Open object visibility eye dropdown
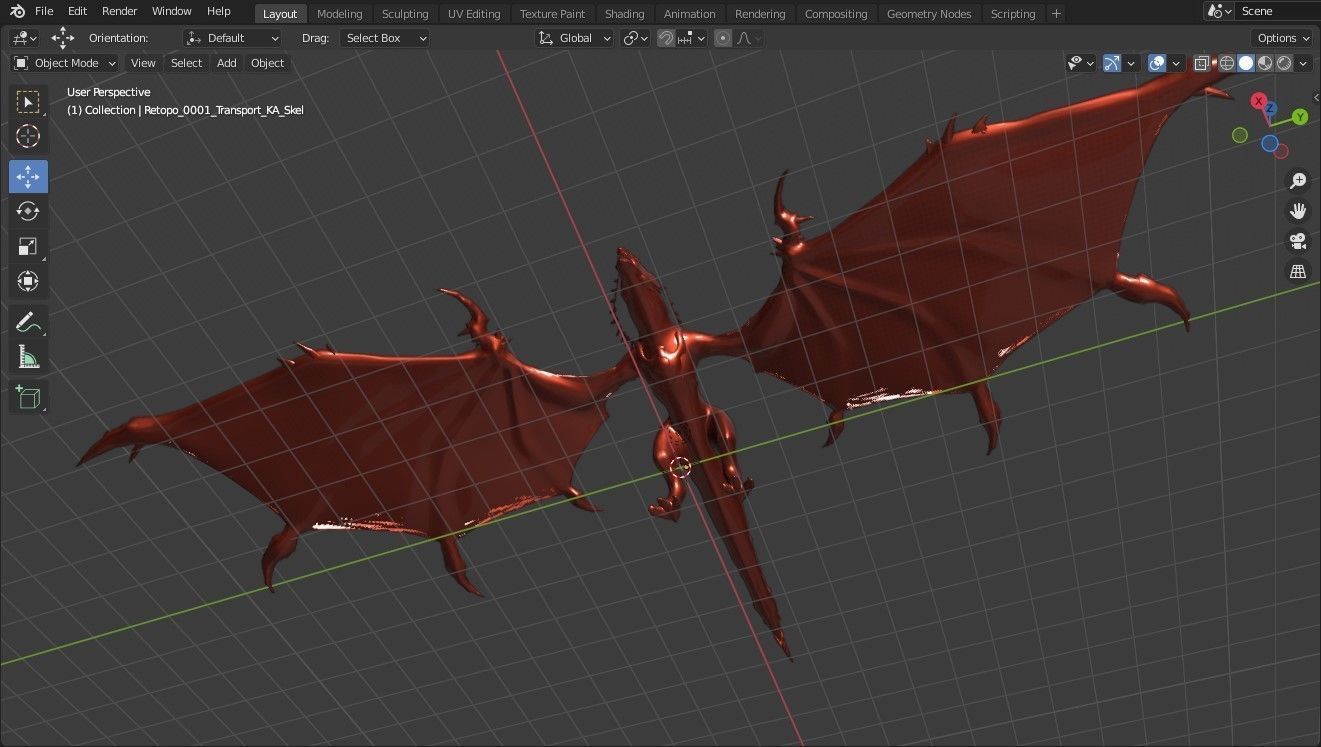The image size is (1321, 747). tap(1081, 63)
